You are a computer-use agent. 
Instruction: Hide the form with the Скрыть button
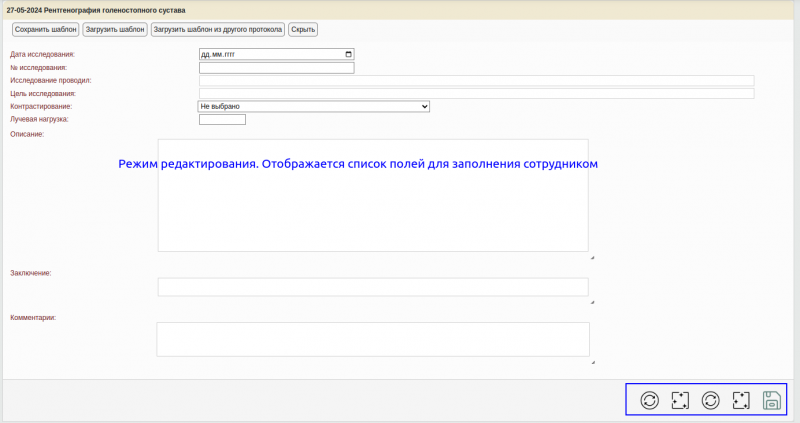tap(303, 29)
